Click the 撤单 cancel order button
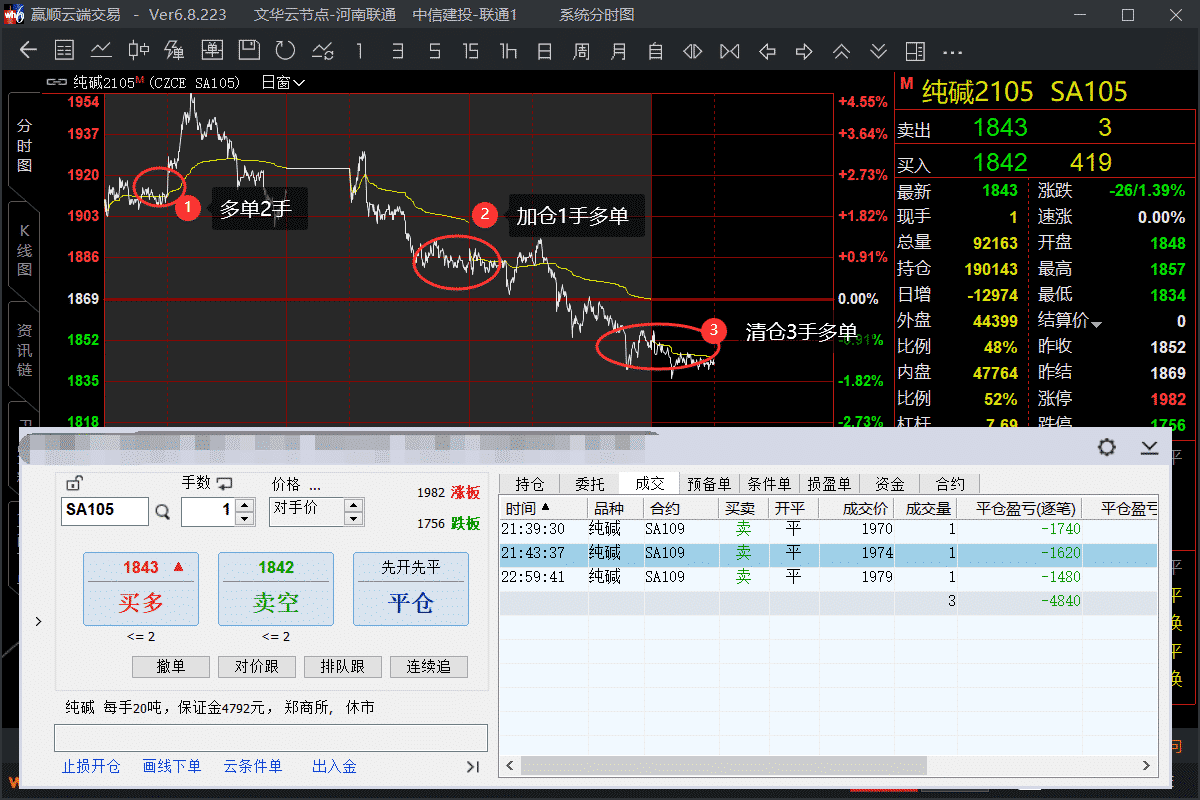Screen dimensions: 1200x800 pos(171,667)
